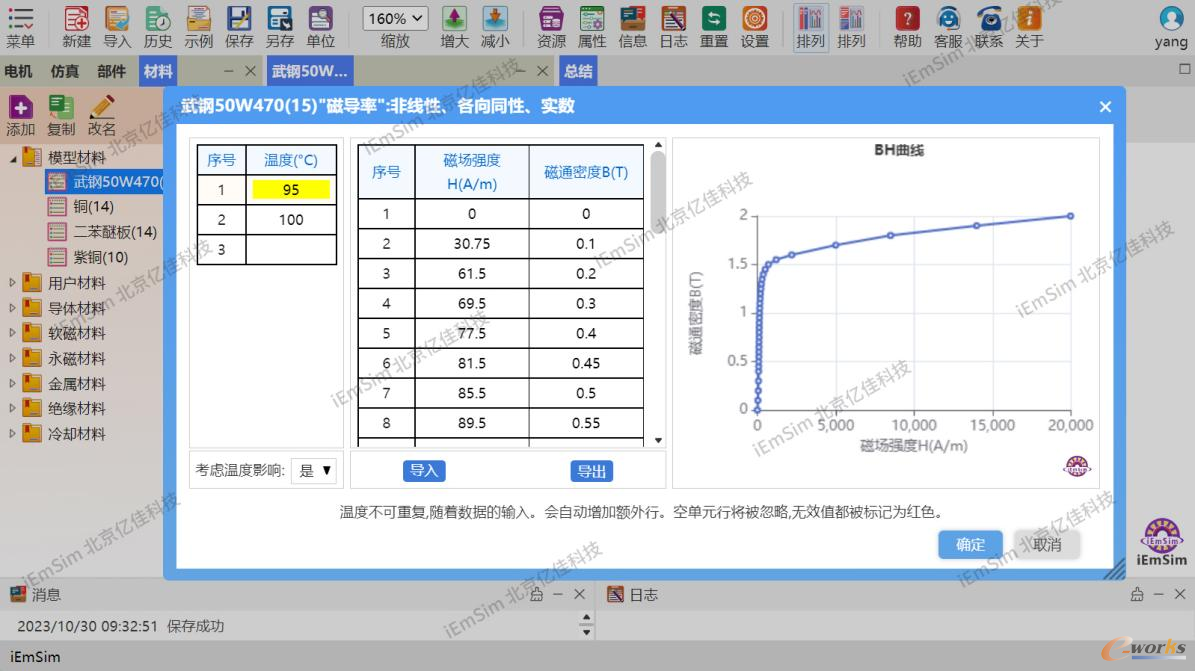Open the 160% zoom level dropdown
This screenshot has height=671, width=1196.
point(394,18)
